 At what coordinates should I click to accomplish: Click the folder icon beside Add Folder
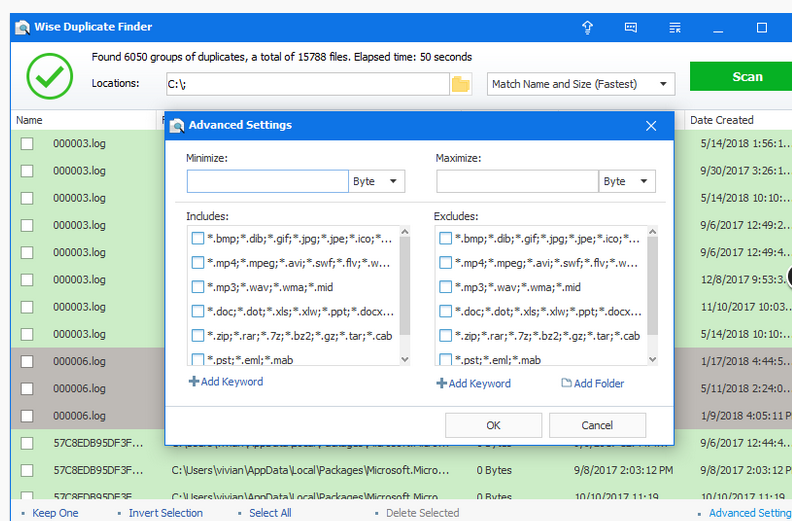point(566,383)
